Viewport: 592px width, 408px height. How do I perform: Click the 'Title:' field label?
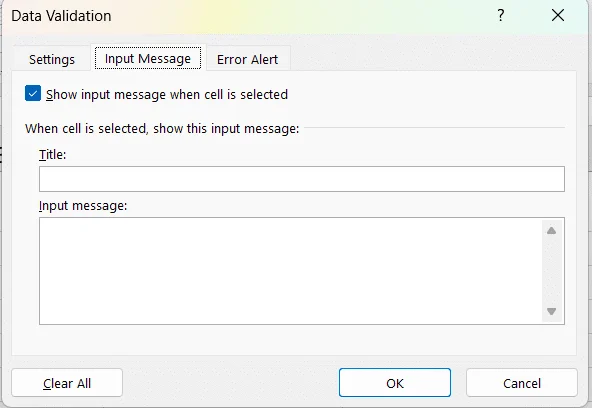(x=52, y=155)
